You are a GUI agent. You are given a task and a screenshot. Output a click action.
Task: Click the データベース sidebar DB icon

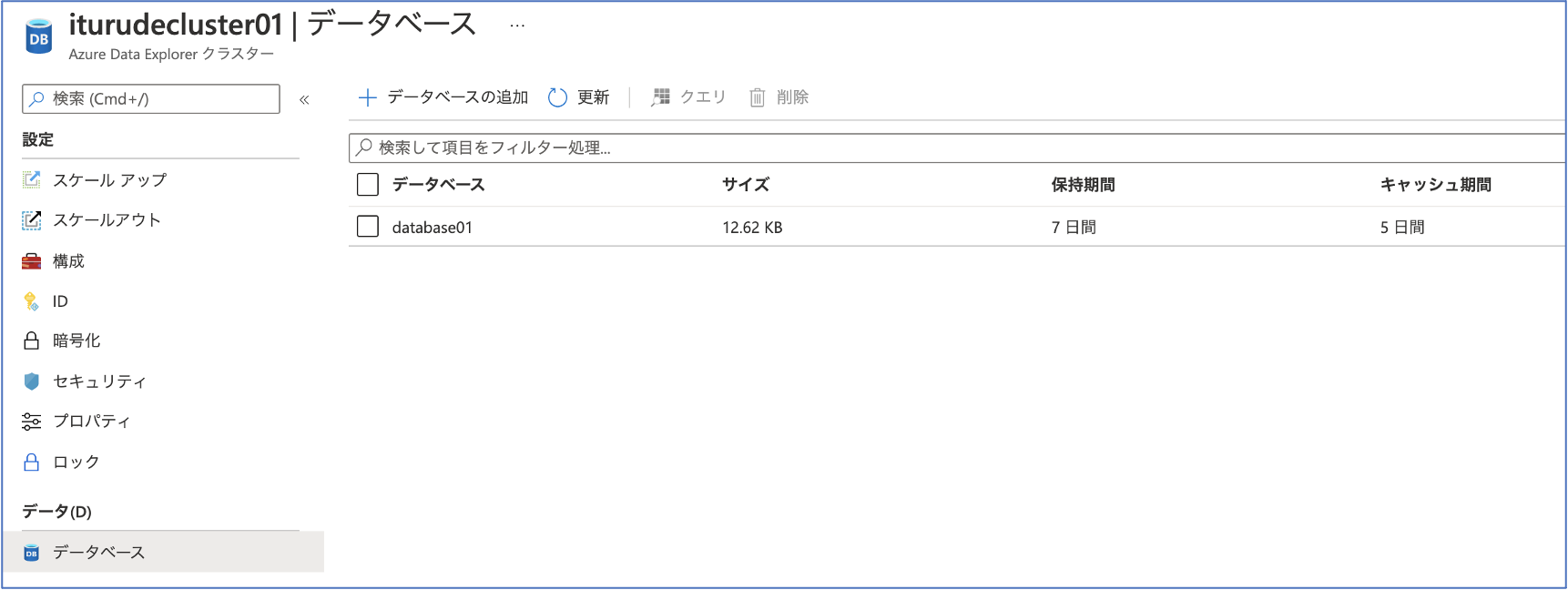coord(32,553)
